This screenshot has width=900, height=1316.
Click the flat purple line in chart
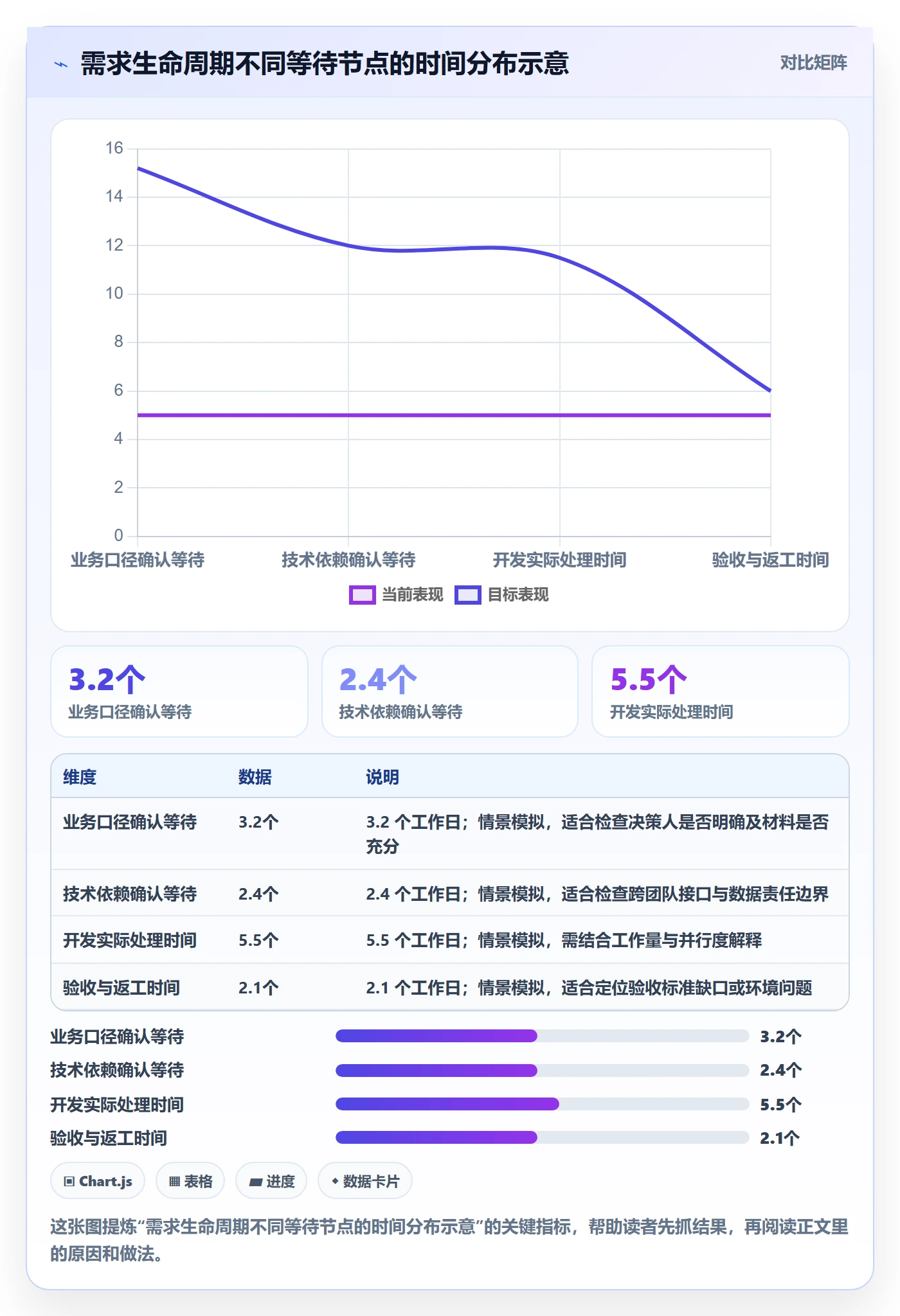click(x=454, y=415)
